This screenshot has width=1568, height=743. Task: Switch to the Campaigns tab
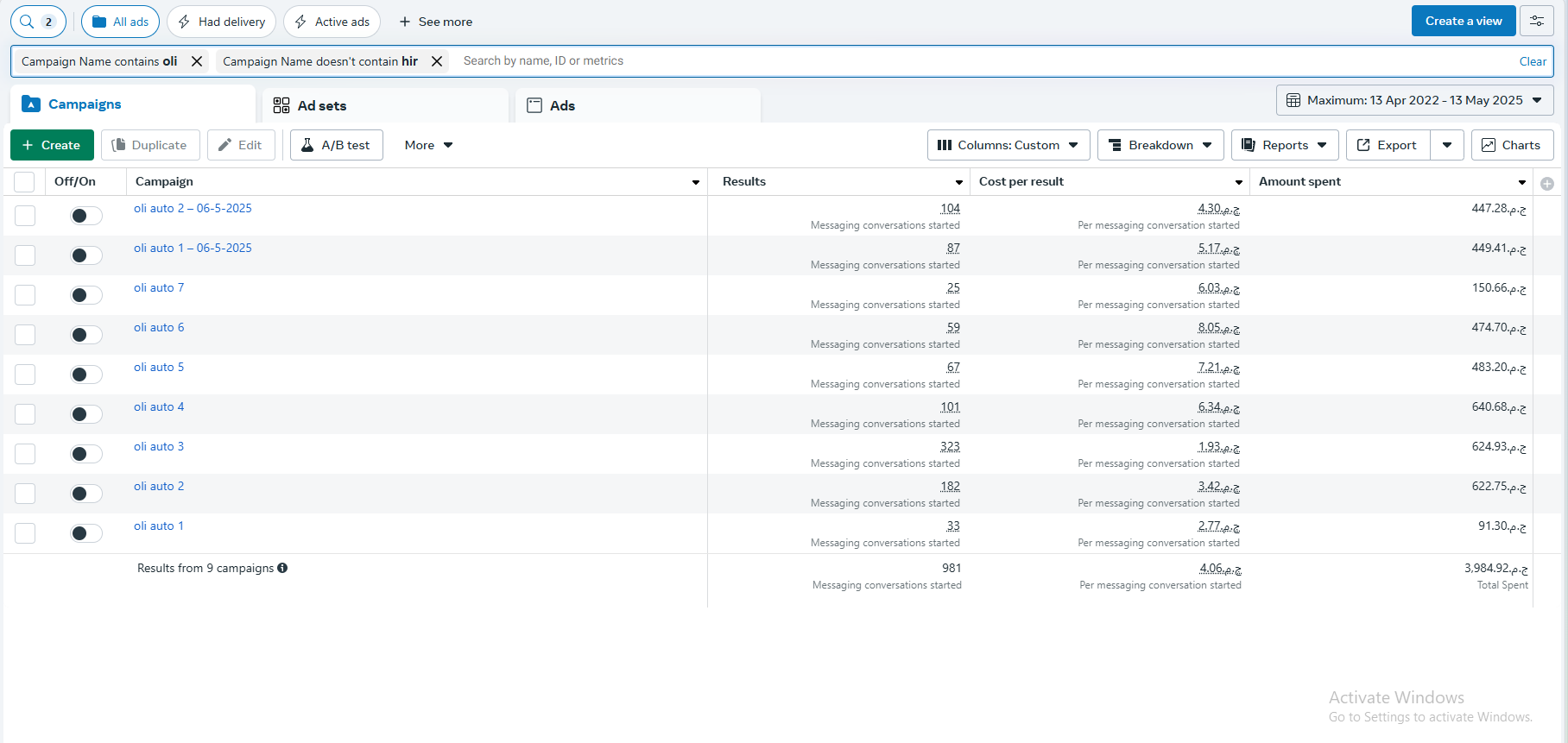coord(133,104)
